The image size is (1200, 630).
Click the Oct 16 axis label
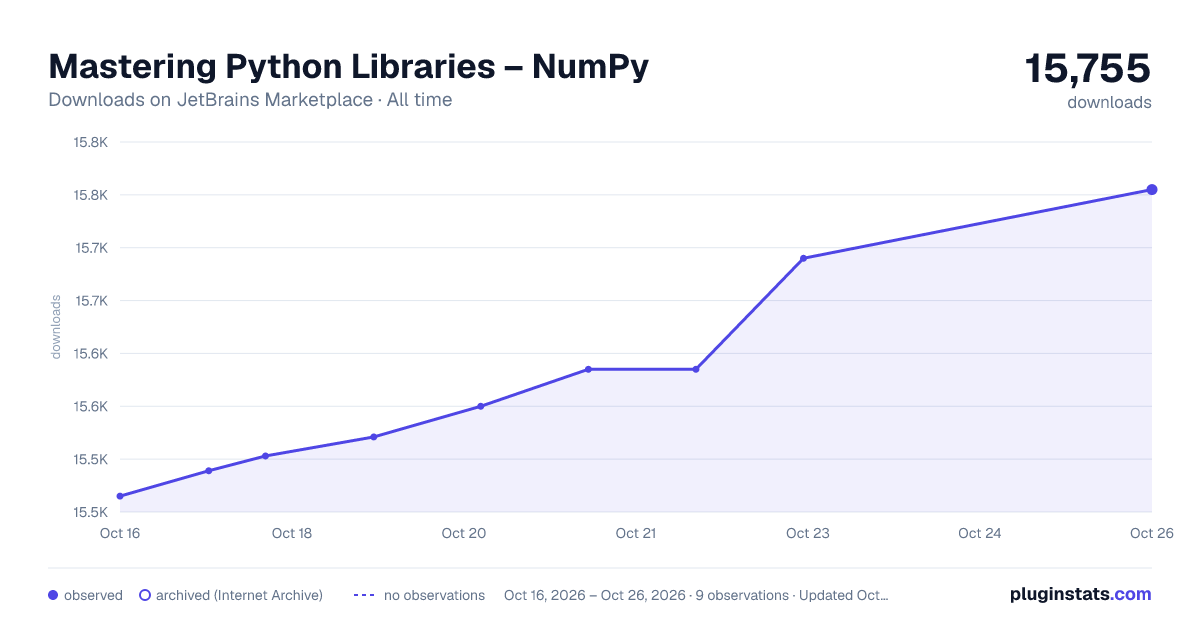point(120,533)
